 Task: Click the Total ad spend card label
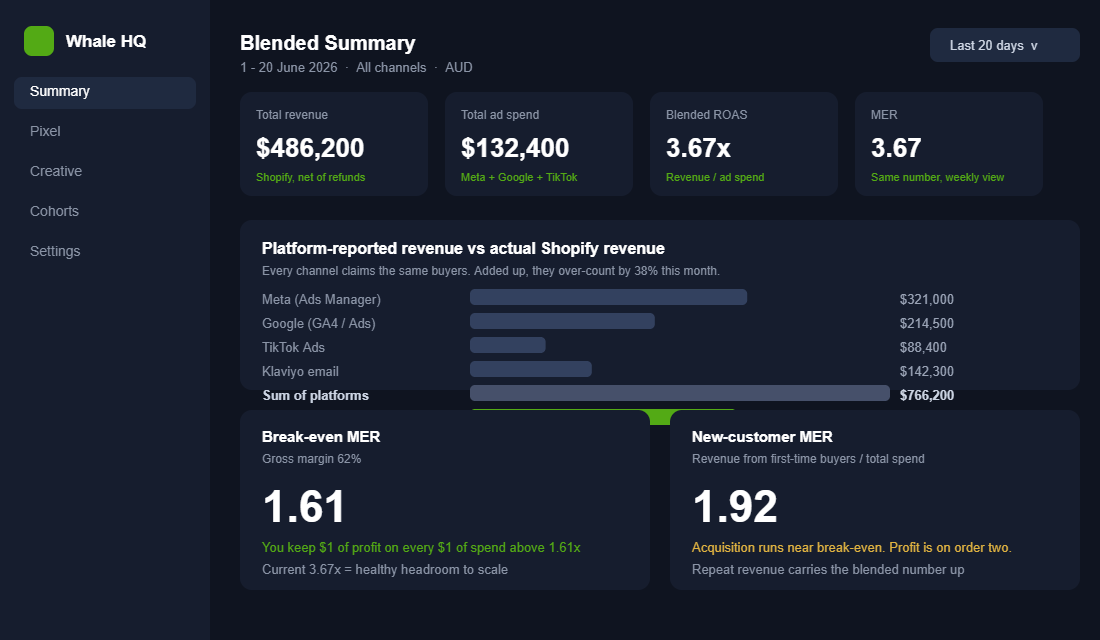499,114
